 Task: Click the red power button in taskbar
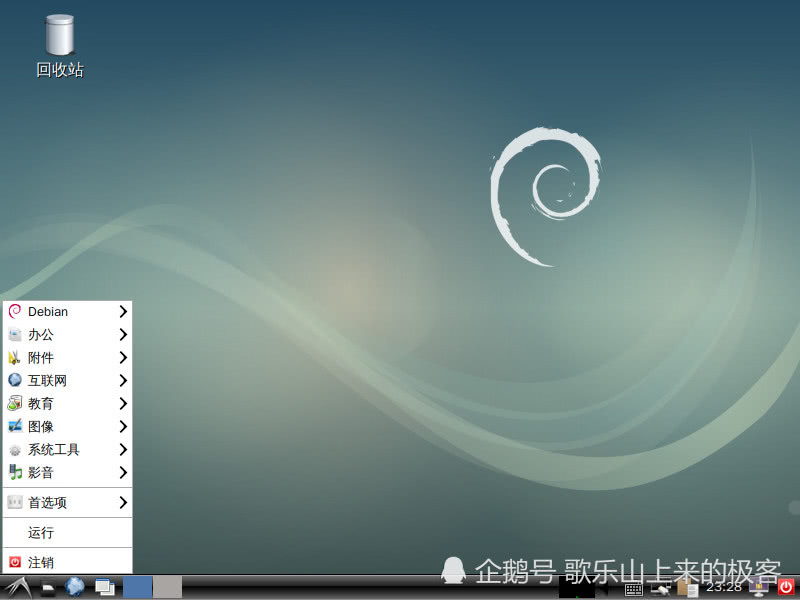pyautogui.click(x=786, y=588)
